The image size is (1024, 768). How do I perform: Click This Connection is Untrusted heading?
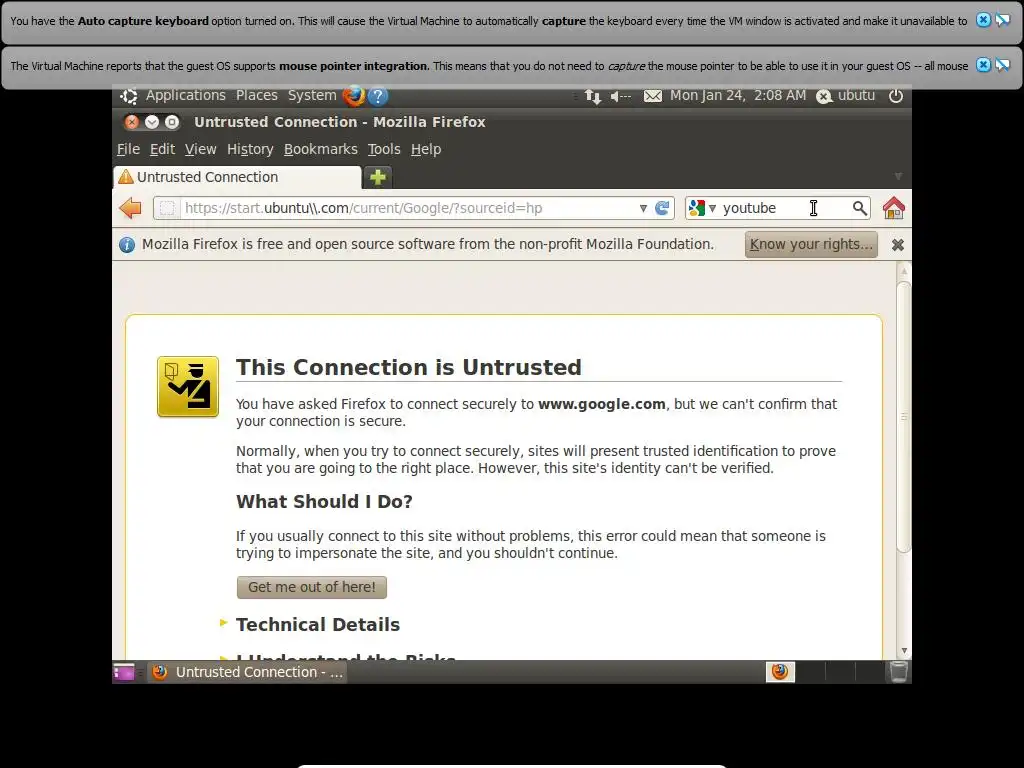[x=409, y=367]
